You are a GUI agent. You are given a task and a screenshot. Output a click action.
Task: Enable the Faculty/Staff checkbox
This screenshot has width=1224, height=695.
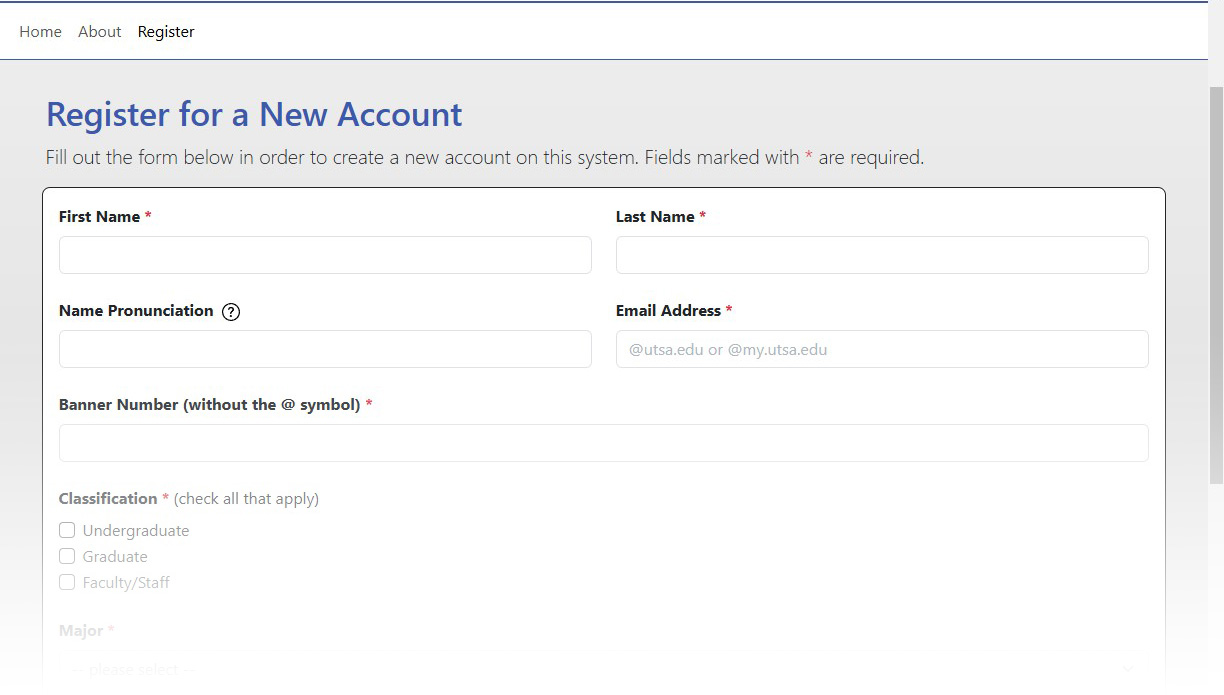pos(67,582)
